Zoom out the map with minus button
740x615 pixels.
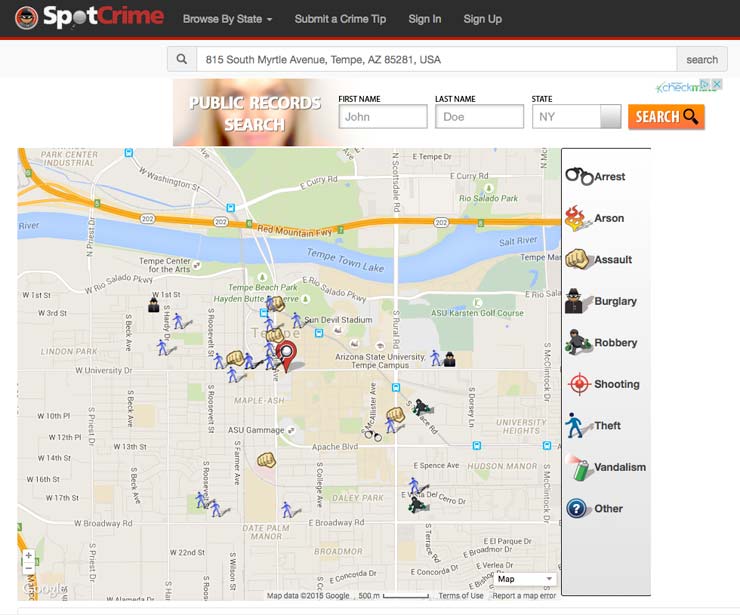(28, 568)
